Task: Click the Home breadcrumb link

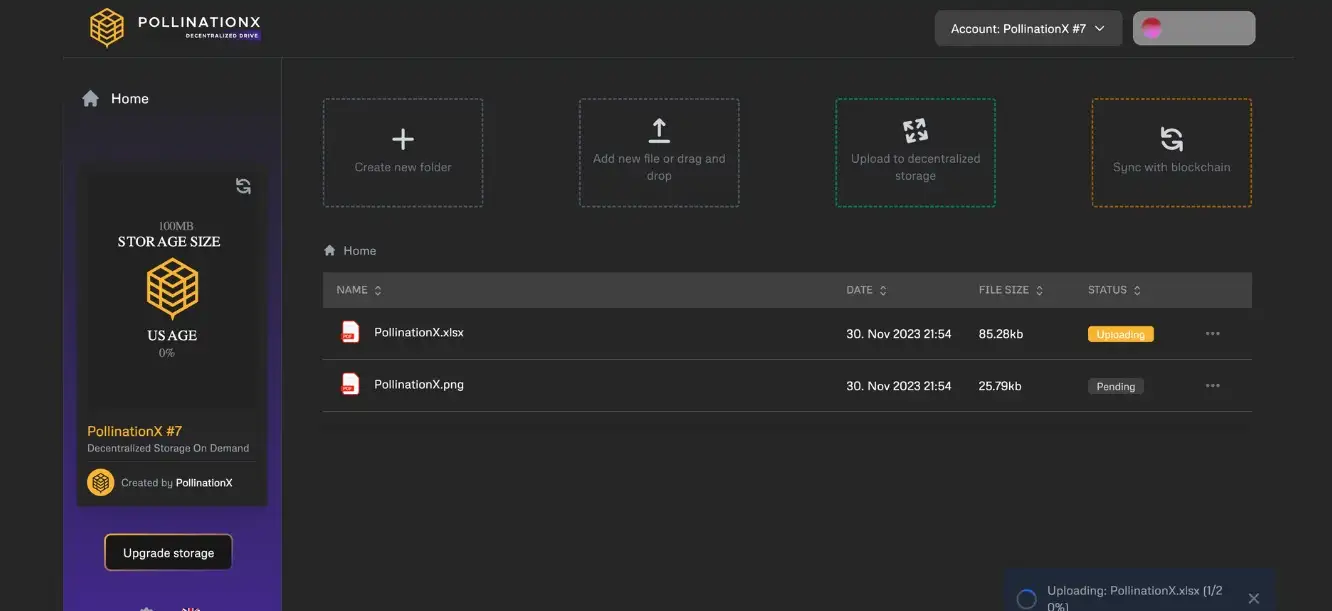Action: click(360, 251)
